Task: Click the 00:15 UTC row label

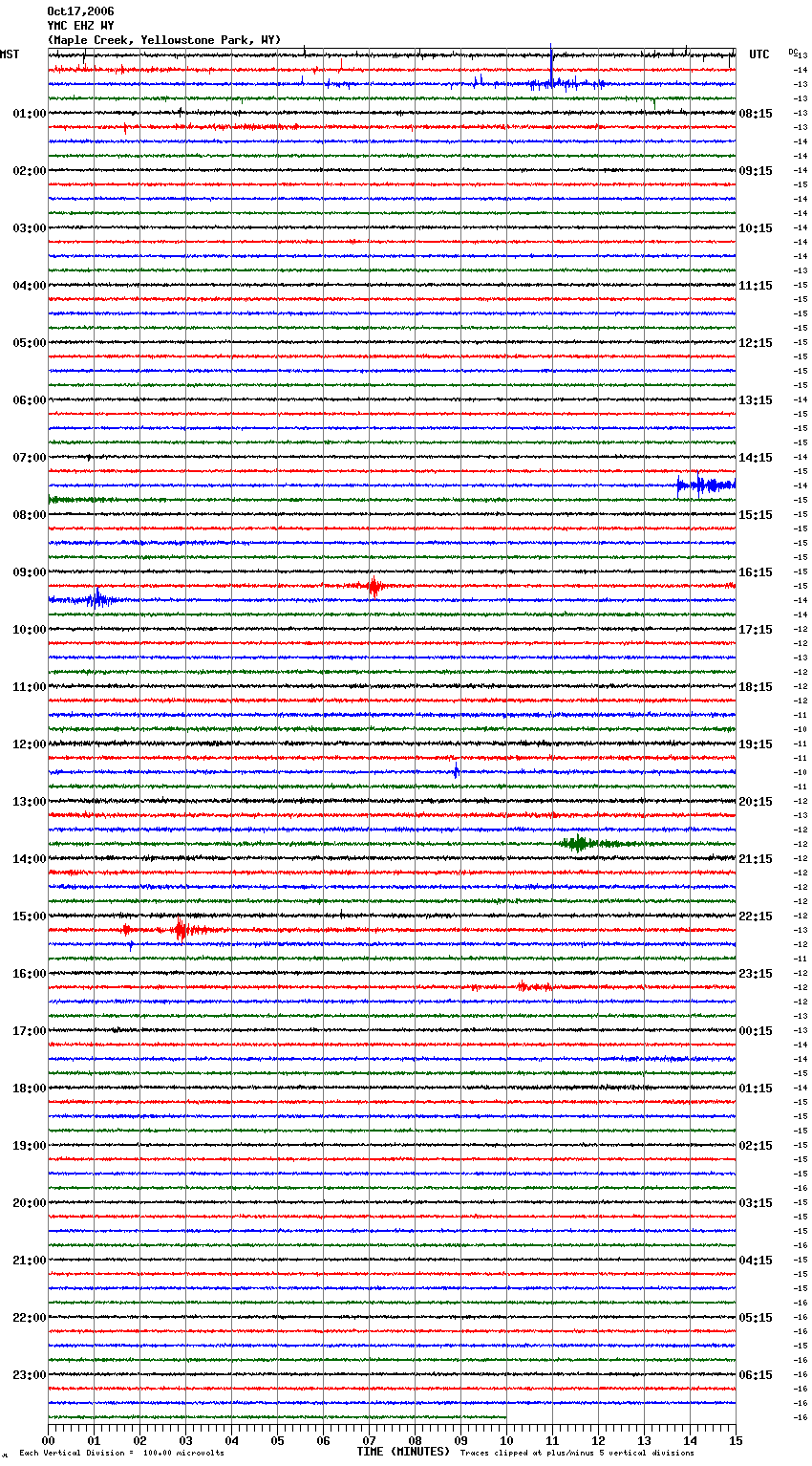Action: point(756,1031)
